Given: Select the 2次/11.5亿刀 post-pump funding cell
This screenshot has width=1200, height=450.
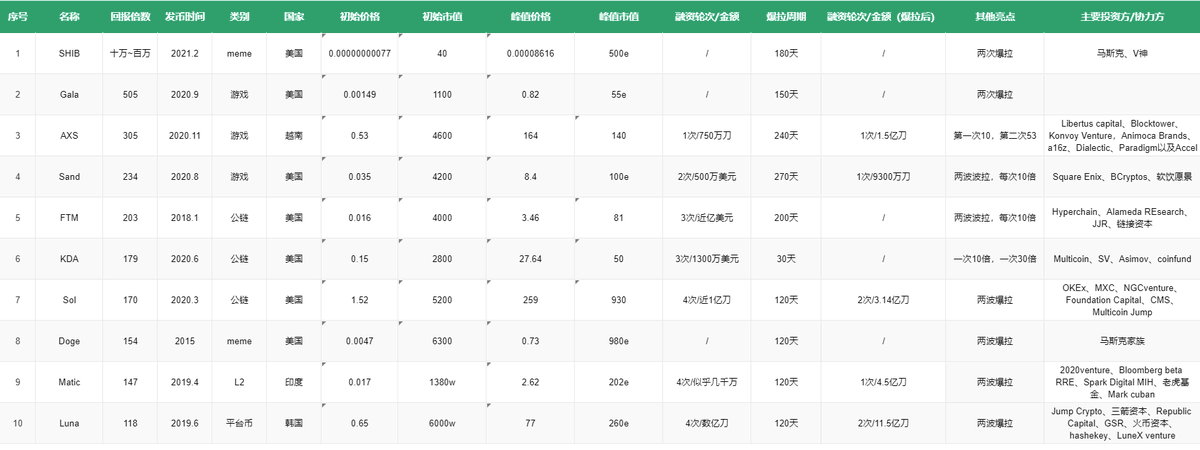Looking at the screenshot, I should point(884,422).
